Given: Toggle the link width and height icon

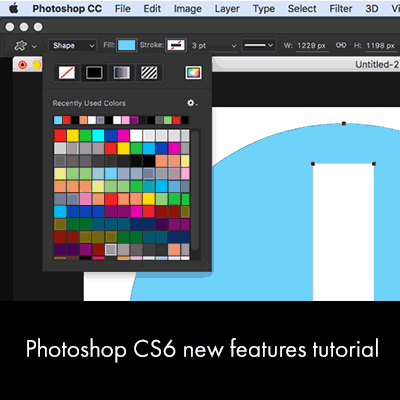Looking at the screenshot, I should pos(341,45).
